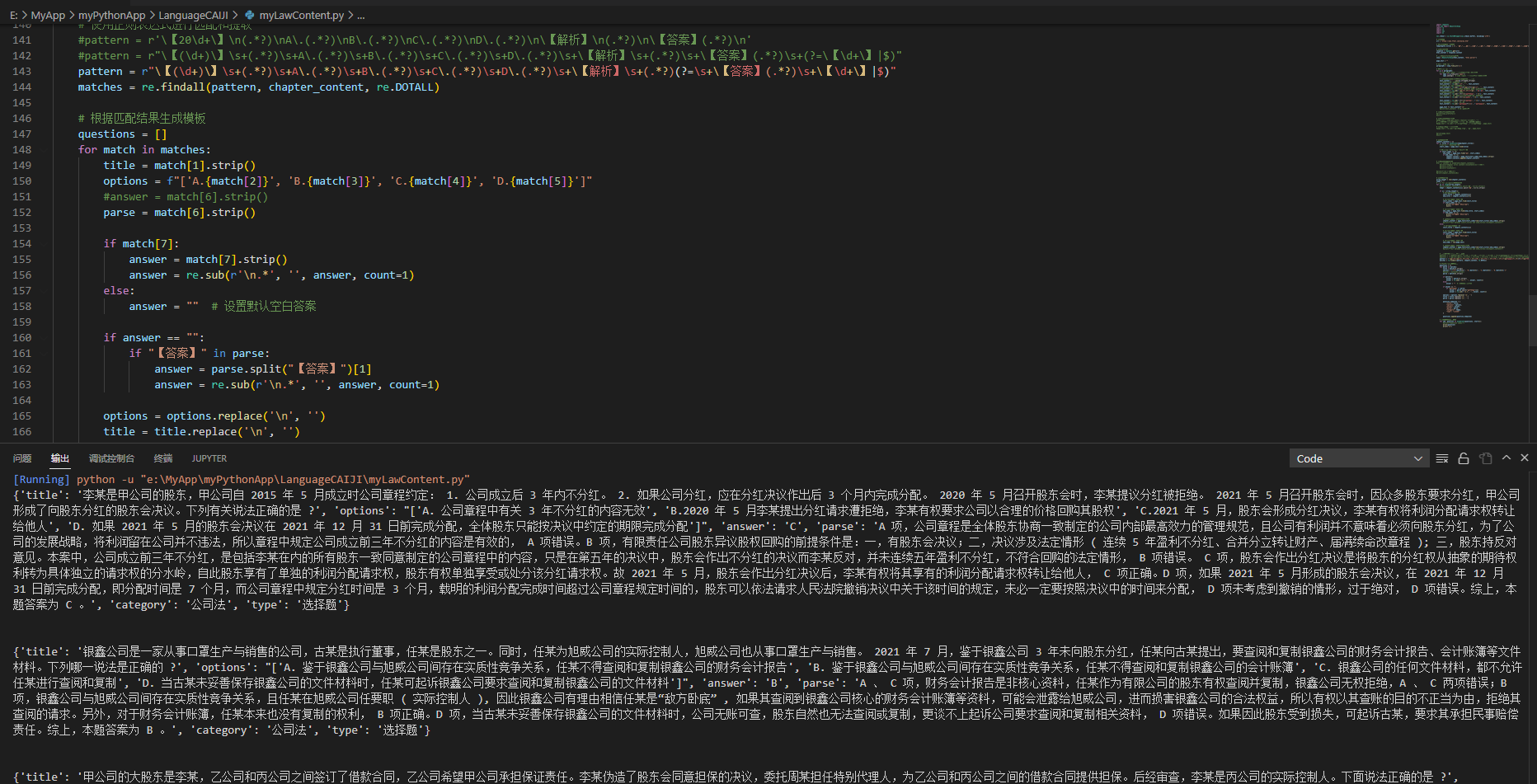Toggle the output scroll lock icon
This screenshot has height=784, width=1537.
point(1464,458)
